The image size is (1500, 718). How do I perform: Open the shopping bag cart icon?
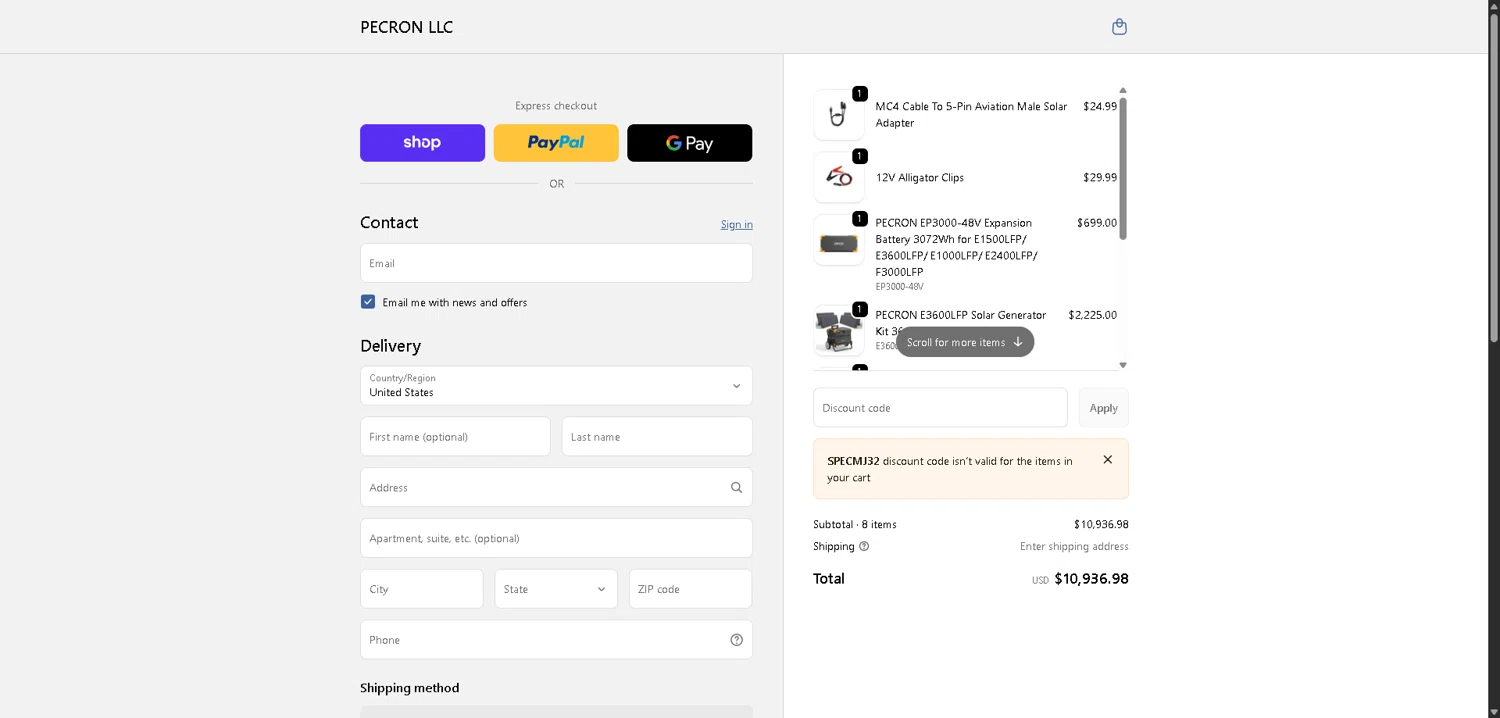pyautogui.click(x=1119, y=27)
